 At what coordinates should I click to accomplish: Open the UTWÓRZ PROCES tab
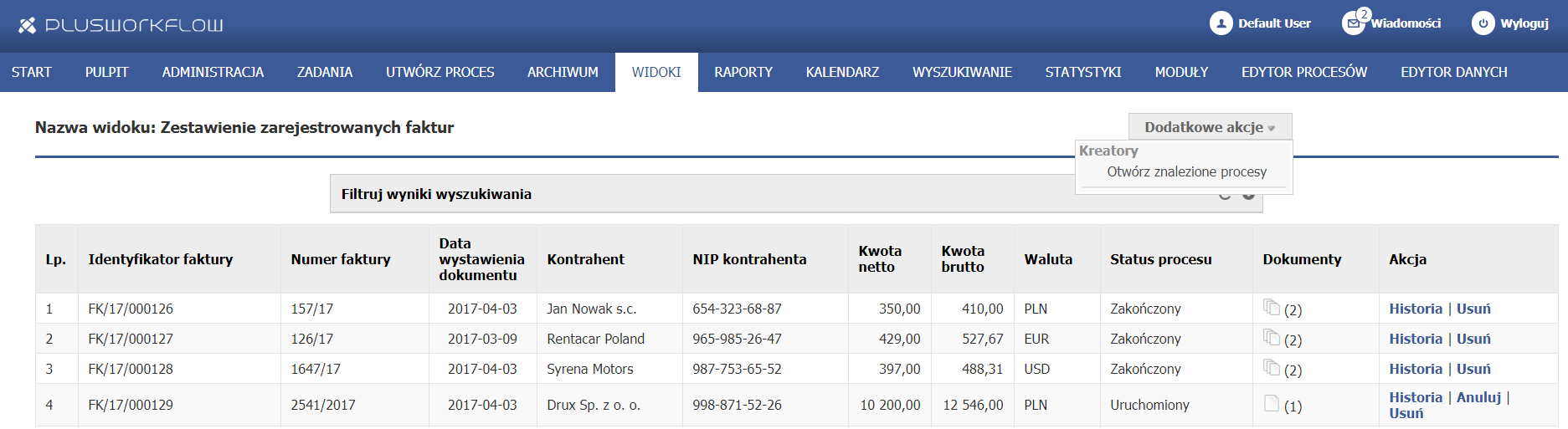tap(440, 73)
